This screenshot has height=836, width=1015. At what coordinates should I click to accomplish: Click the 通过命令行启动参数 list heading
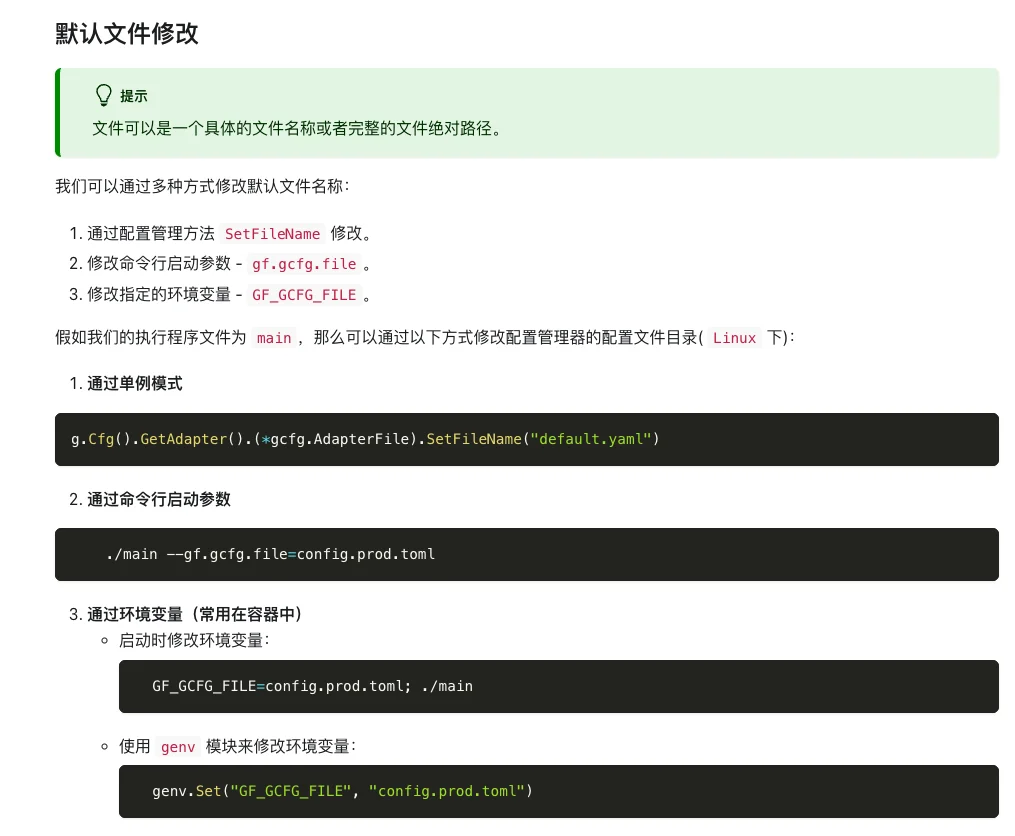click(158, 498)
